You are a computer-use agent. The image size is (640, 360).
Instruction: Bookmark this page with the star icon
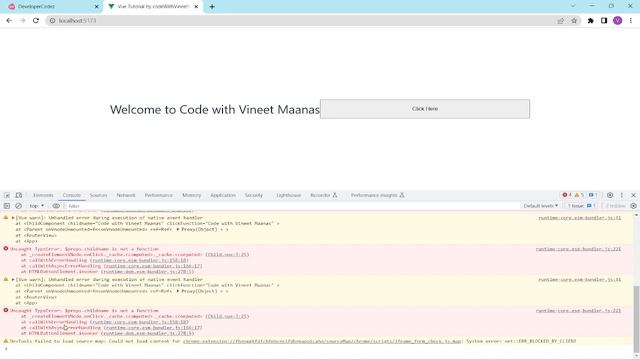[x=574, y=20]
